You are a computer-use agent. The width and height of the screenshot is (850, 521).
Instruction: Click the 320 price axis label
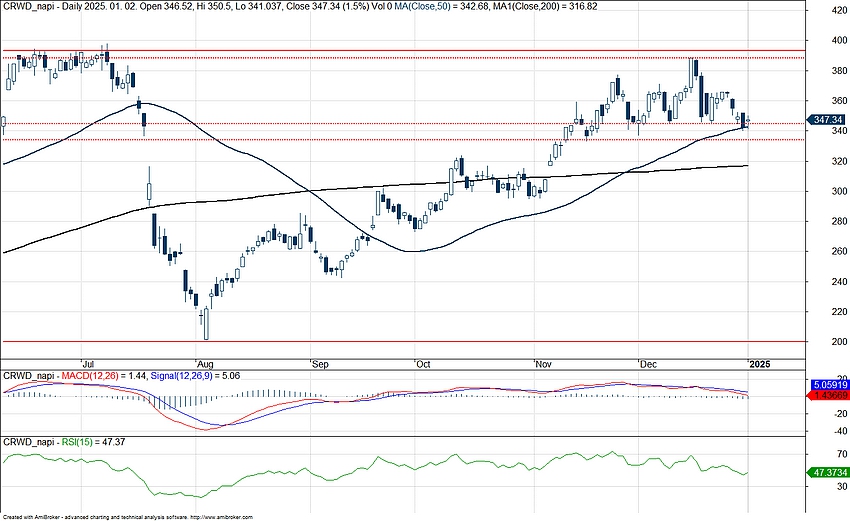[839, 161]
